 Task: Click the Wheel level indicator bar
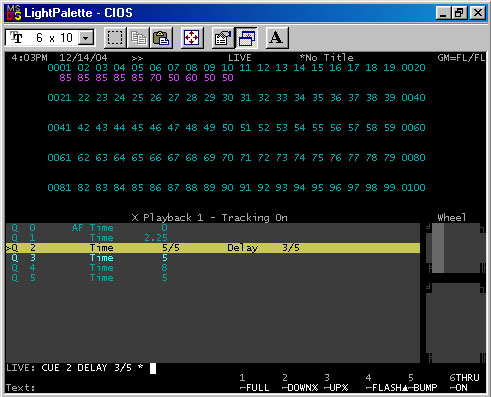tap(438, 248)
